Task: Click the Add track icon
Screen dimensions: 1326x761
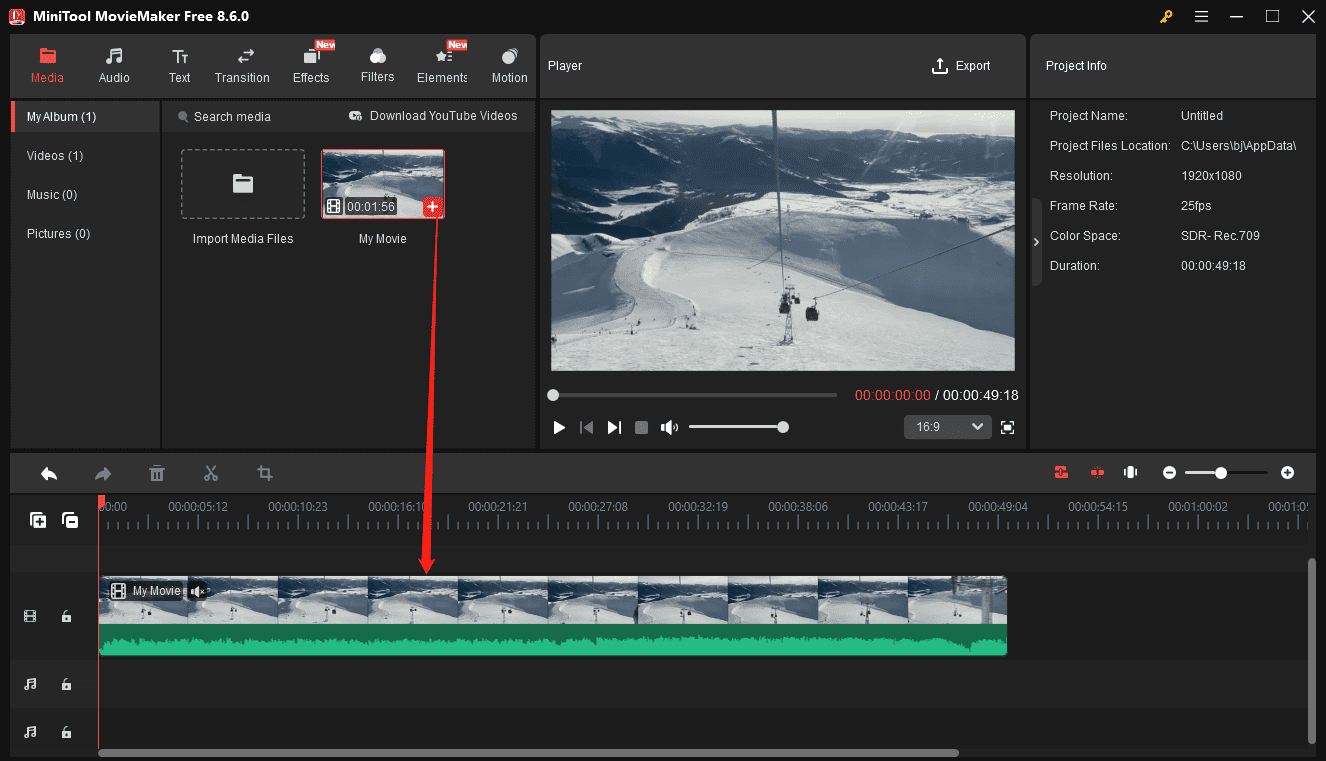Action: tap(38, 520)
